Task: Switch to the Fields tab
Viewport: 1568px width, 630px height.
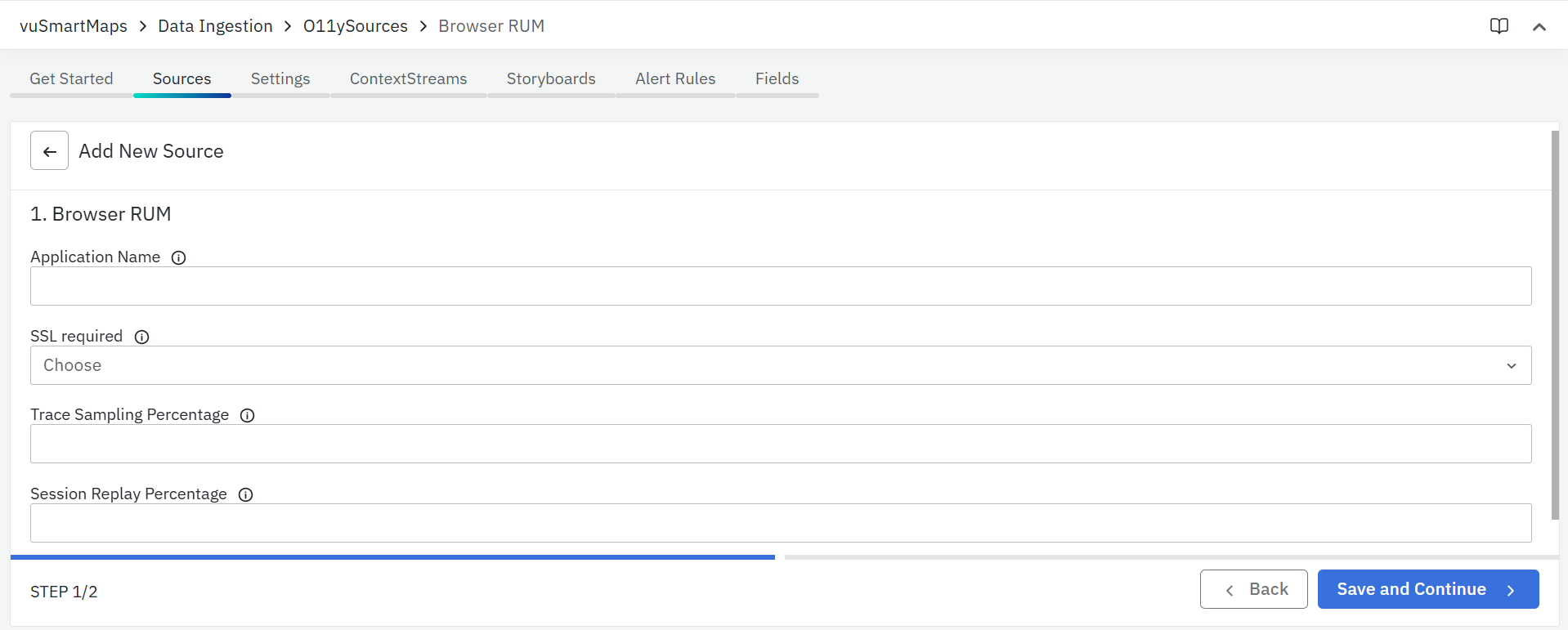Action: tap(776, 79)
